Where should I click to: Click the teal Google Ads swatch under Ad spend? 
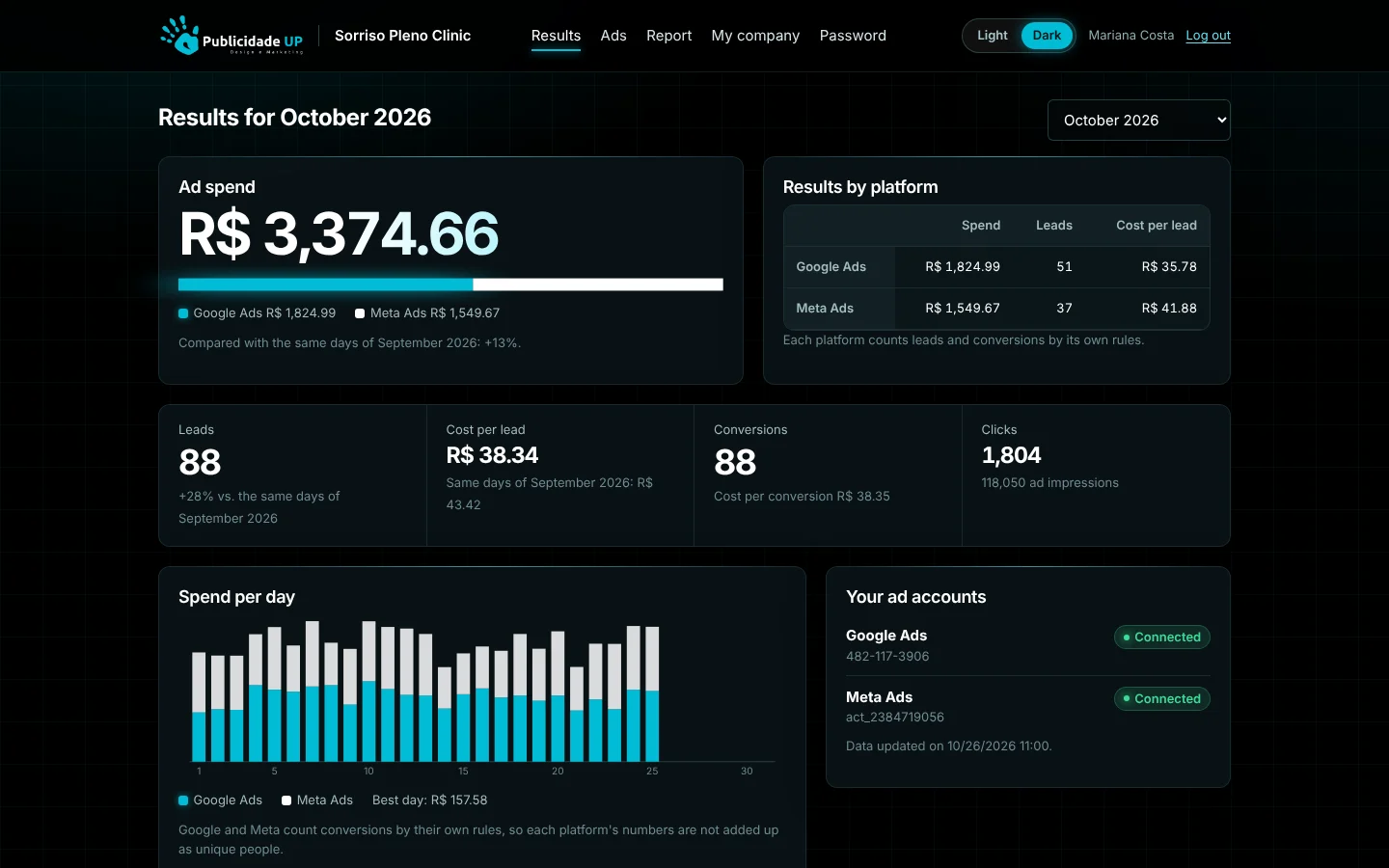point(183,313)
